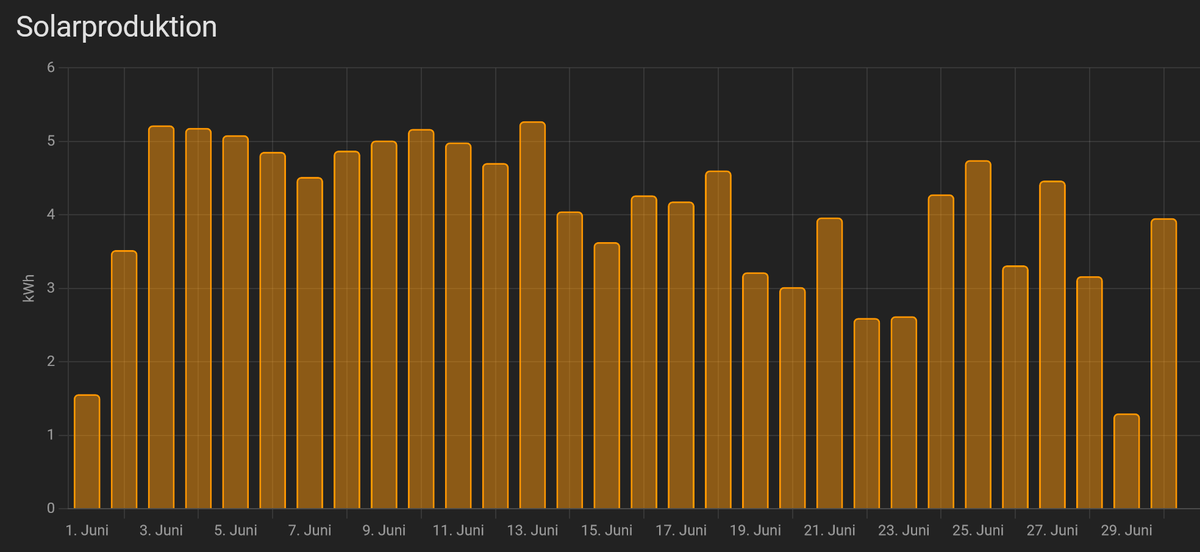
Task: Click the '23. Juni' axis label
Action: point(904,530)
